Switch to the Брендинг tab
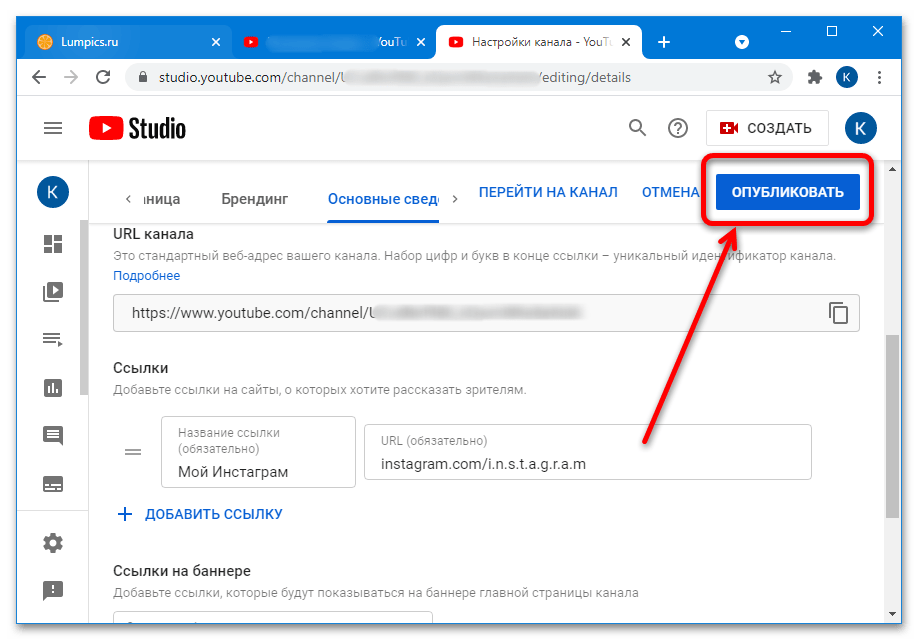Viewport: 918px width, 640px height. [x=254, y=198]
